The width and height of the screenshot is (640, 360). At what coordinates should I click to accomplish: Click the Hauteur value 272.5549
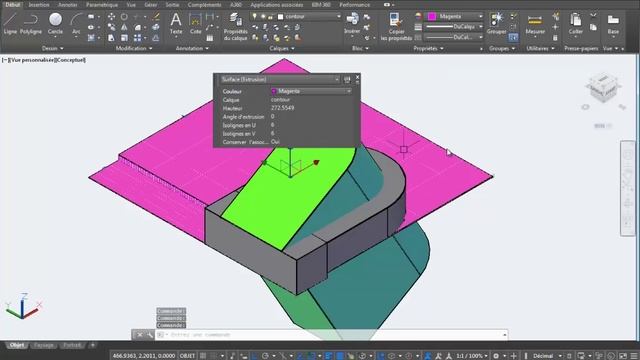282,108
